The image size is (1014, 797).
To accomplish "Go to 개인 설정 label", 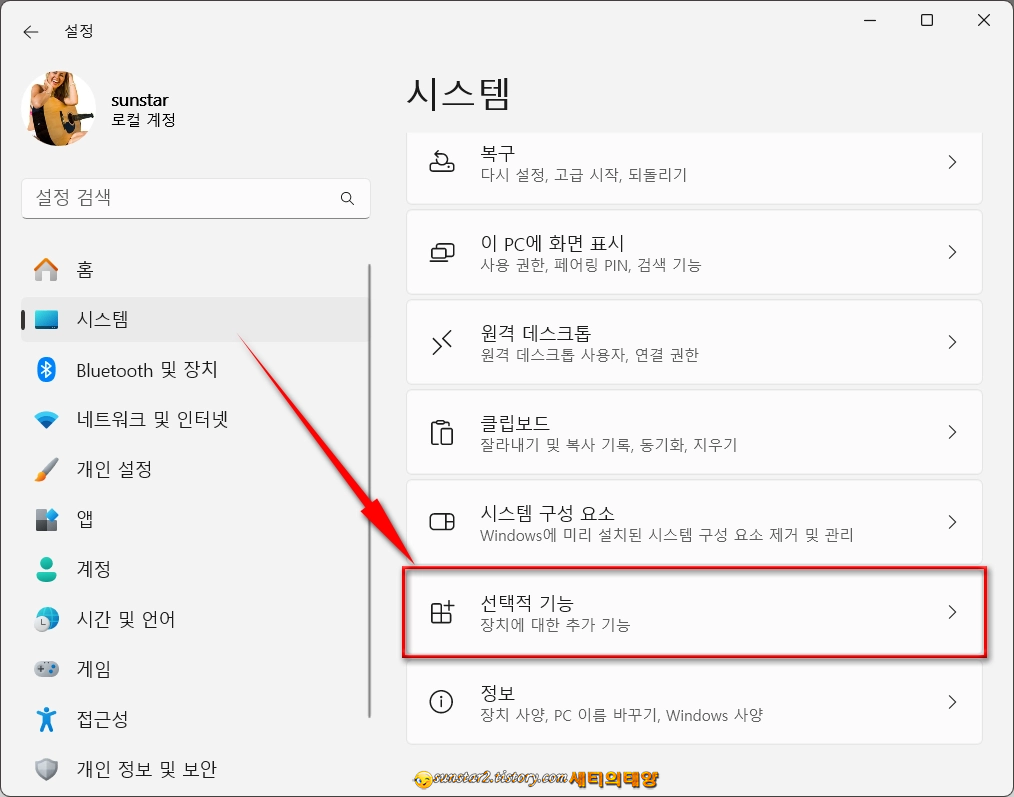I will point(114,470).
